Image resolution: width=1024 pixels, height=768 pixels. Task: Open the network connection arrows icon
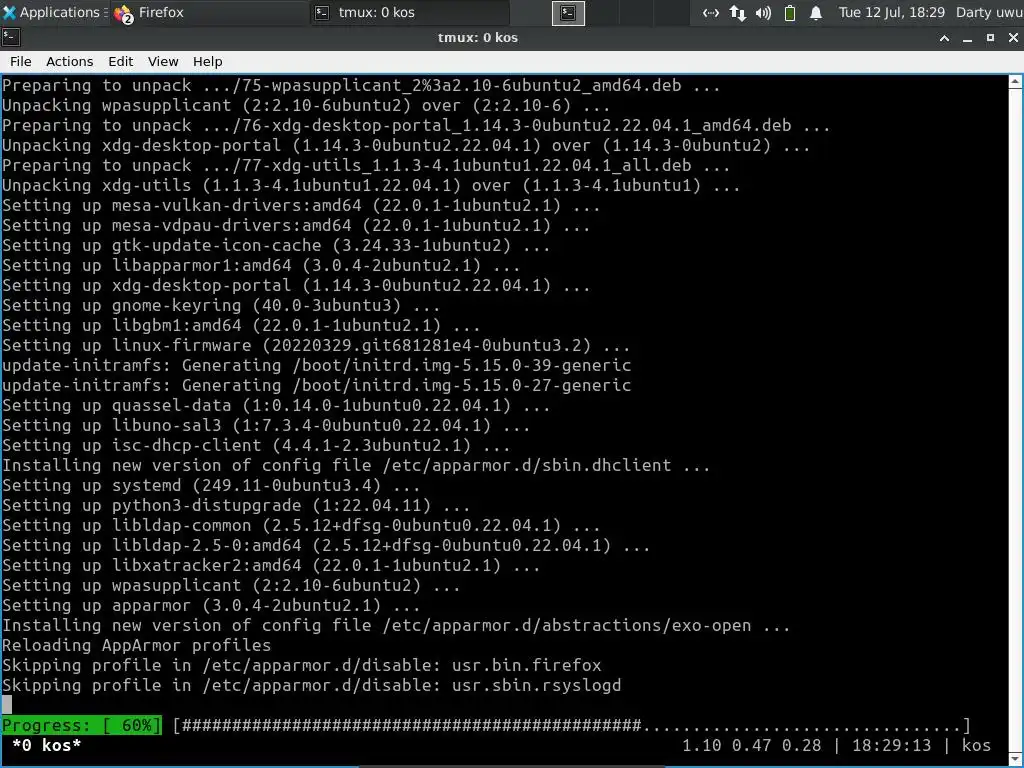[x=711, y=12]
